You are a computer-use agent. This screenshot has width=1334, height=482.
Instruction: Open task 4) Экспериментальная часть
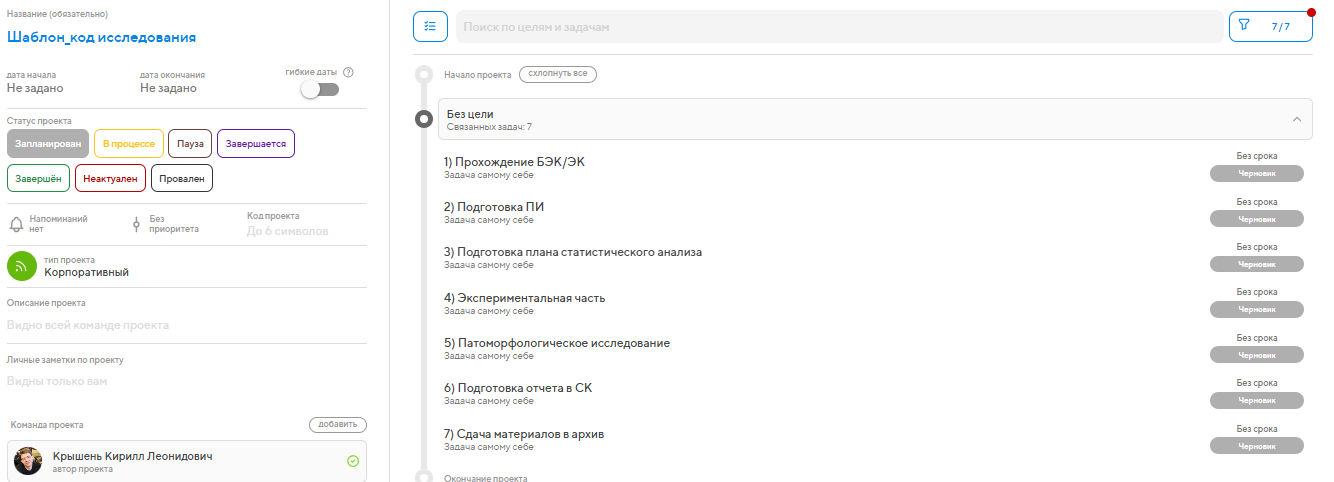(524, 298)
